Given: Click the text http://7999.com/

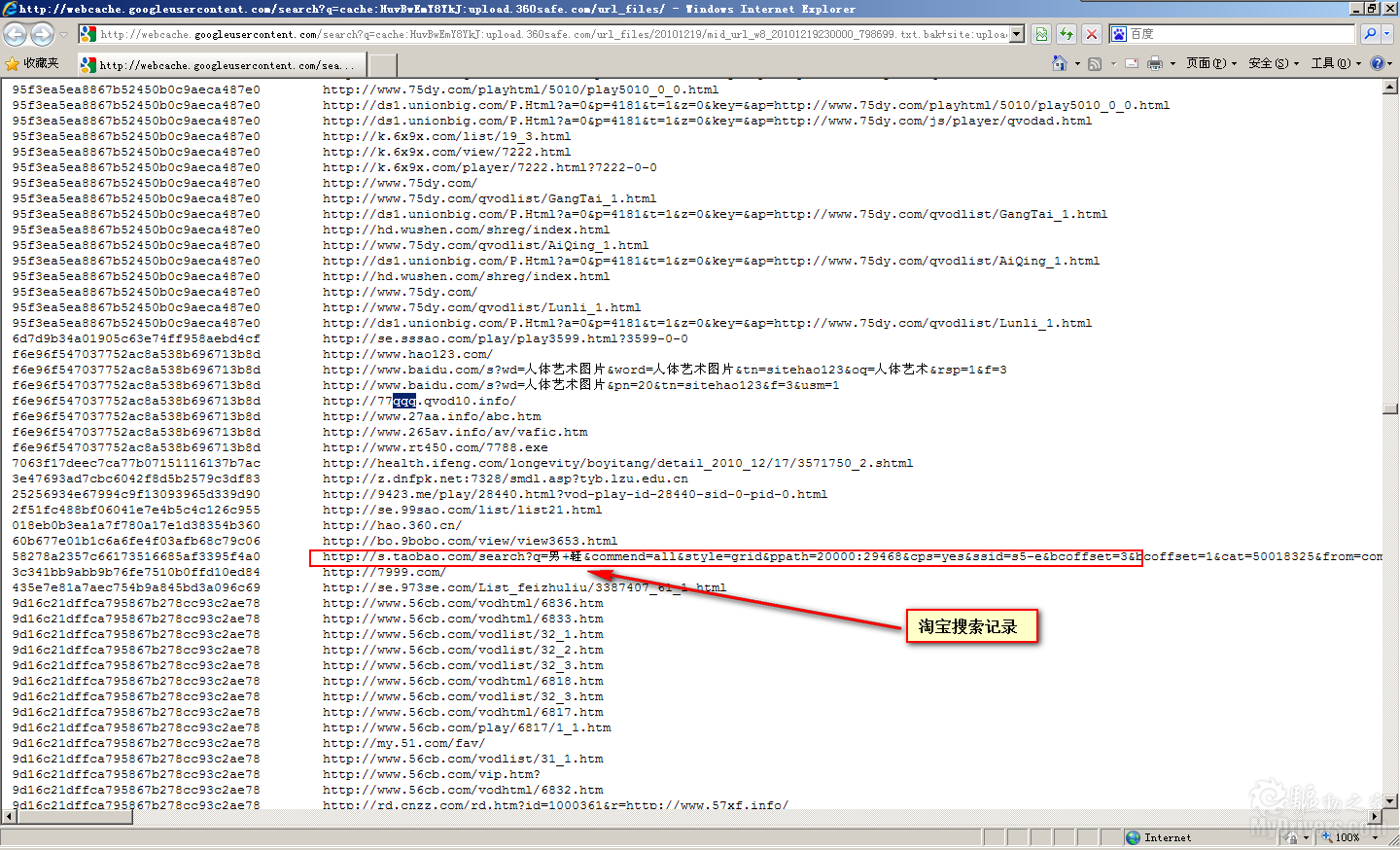Looking at the screenshot, I should [384, 572].
